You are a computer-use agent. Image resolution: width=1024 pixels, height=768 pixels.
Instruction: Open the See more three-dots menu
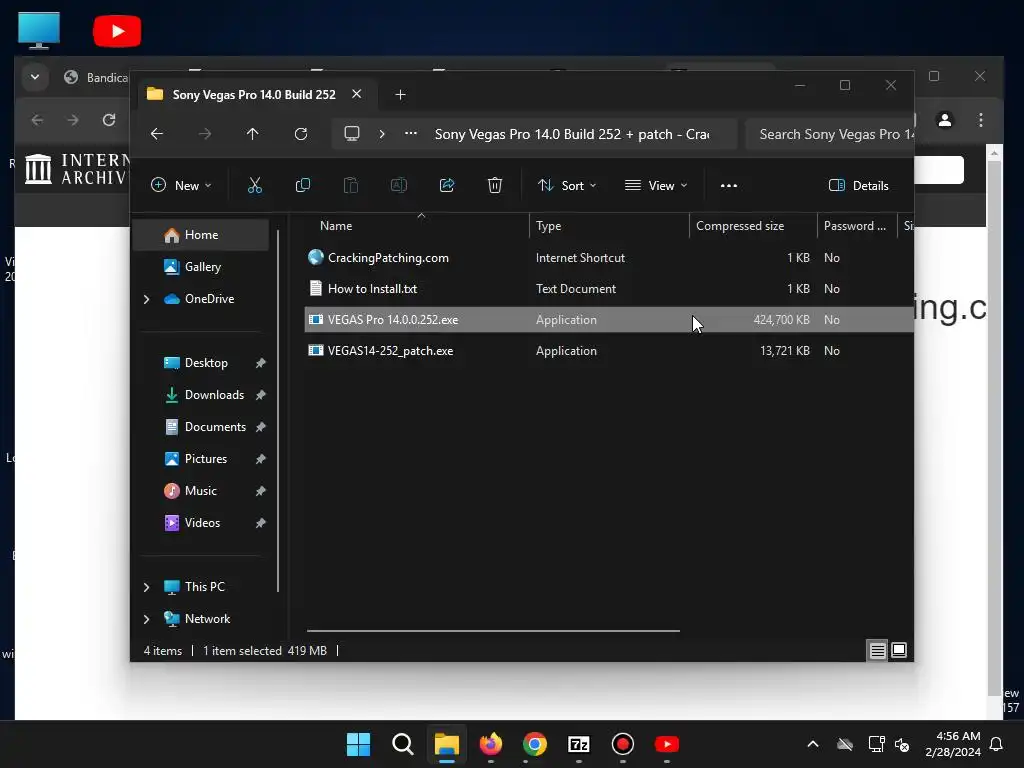729,185
